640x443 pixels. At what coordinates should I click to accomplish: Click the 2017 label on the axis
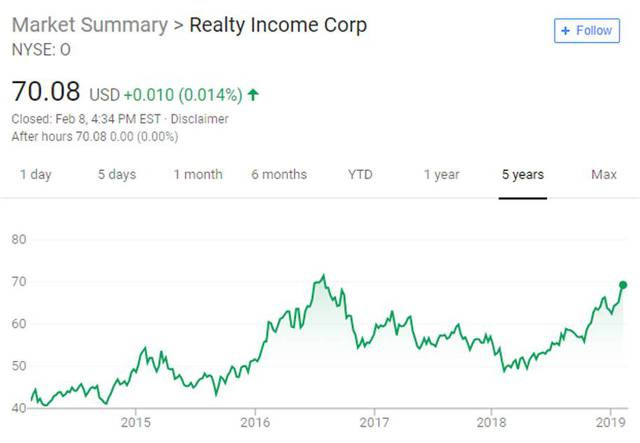374,422
